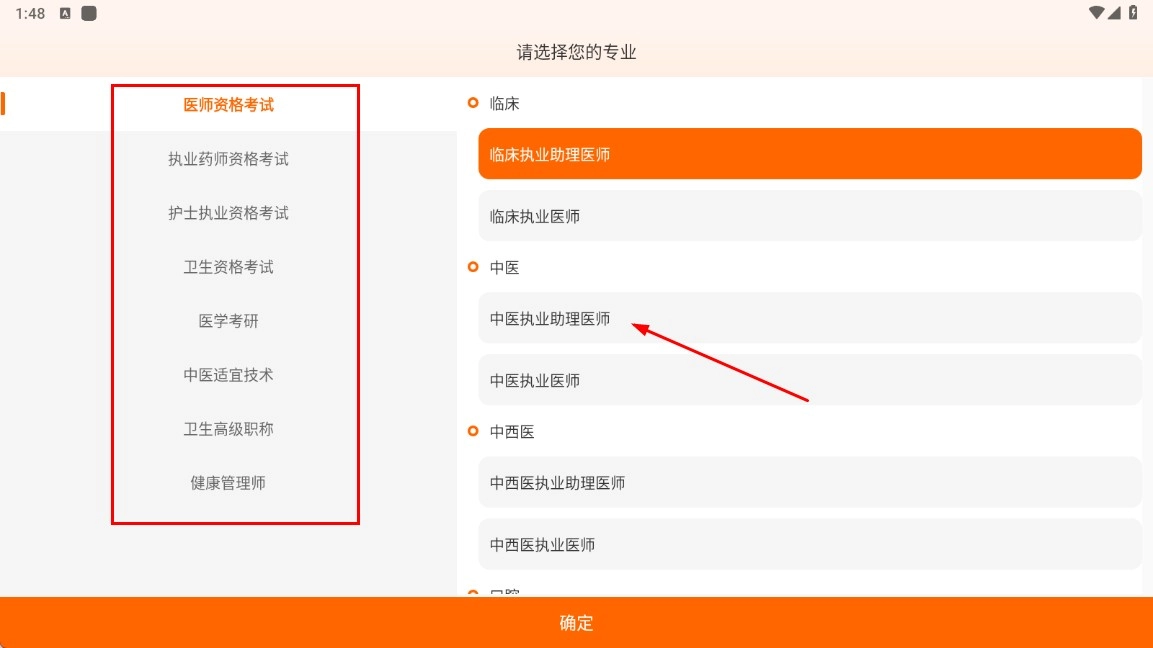Viewport: 1153px width, 648px height.
Task: Choose 卫生资格考试 in the left sidebar
Action: 228,267
